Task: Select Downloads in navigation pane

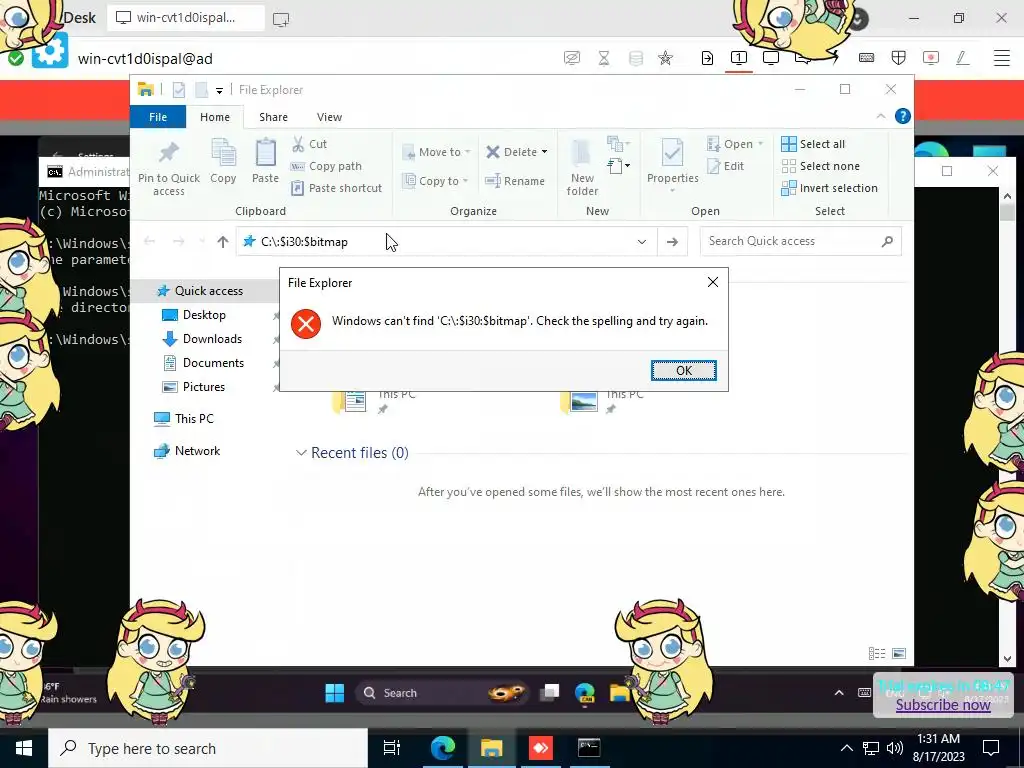Action: (212, 339)
